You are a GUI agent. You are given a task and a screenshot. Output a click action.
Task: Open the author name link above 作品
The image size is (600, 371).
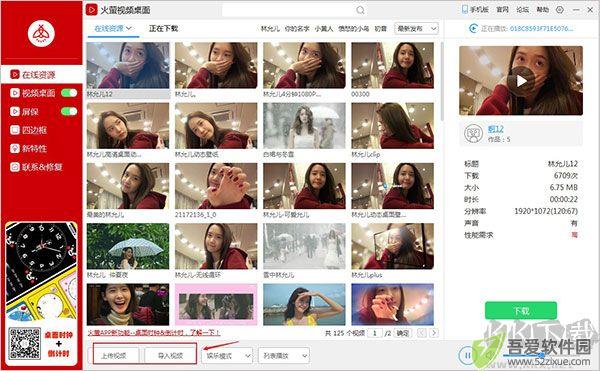496,129
